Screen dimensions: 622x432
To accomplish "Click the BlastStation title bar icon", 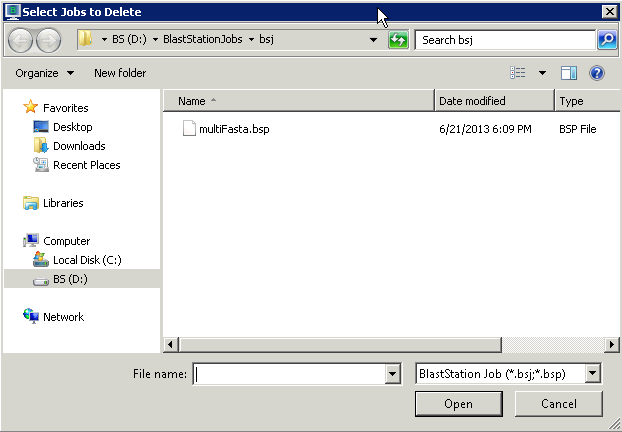I will pyautogui.click(x=12, y=12).
